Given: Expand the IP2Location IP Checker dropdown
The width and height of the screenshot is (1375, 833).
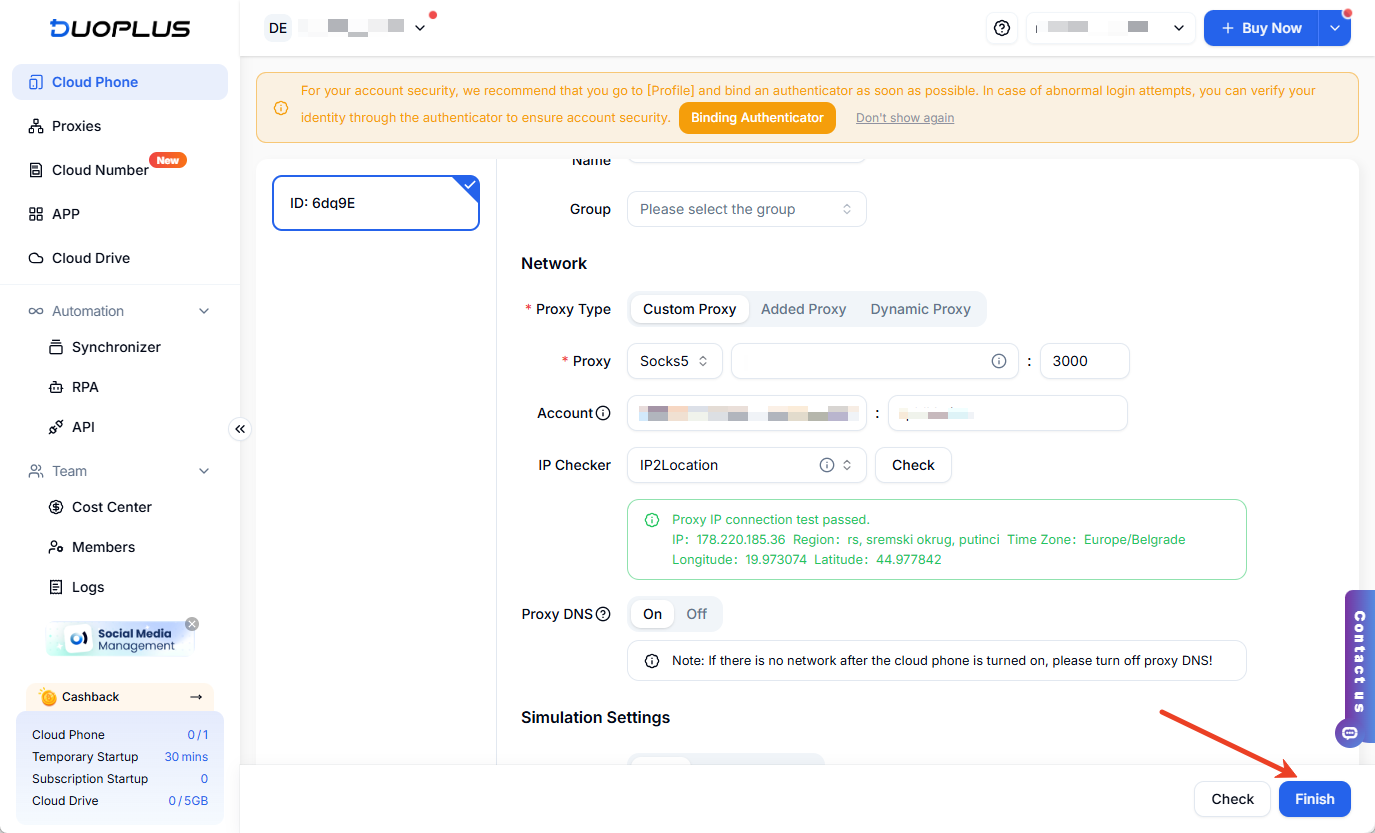Looking at the screenshot, I should point(847,465).
